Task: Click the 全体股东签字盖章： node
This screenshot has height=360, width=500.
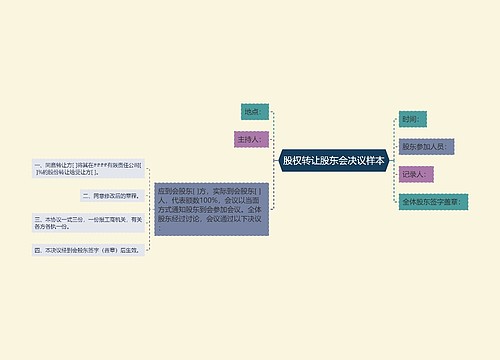Action: (433, 202)
